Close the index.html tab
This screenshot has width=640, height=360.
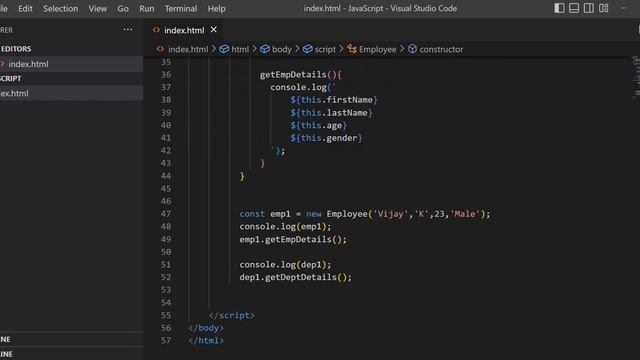(213, 30)
